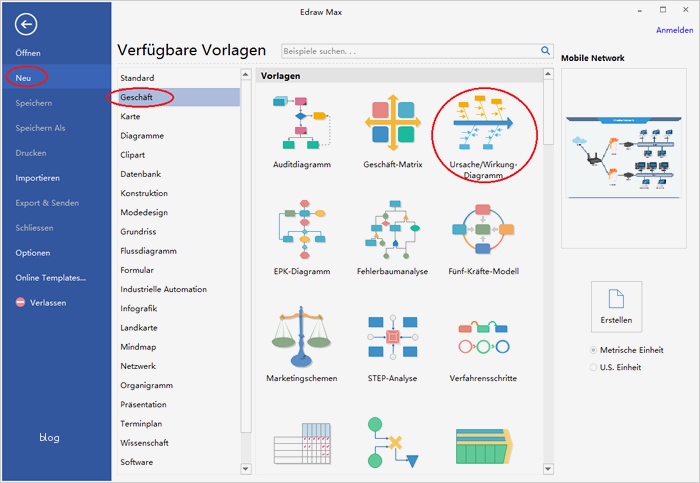Click the Mobile Network preview thumbnail
The image size is (700, 483).
[624, 158]
